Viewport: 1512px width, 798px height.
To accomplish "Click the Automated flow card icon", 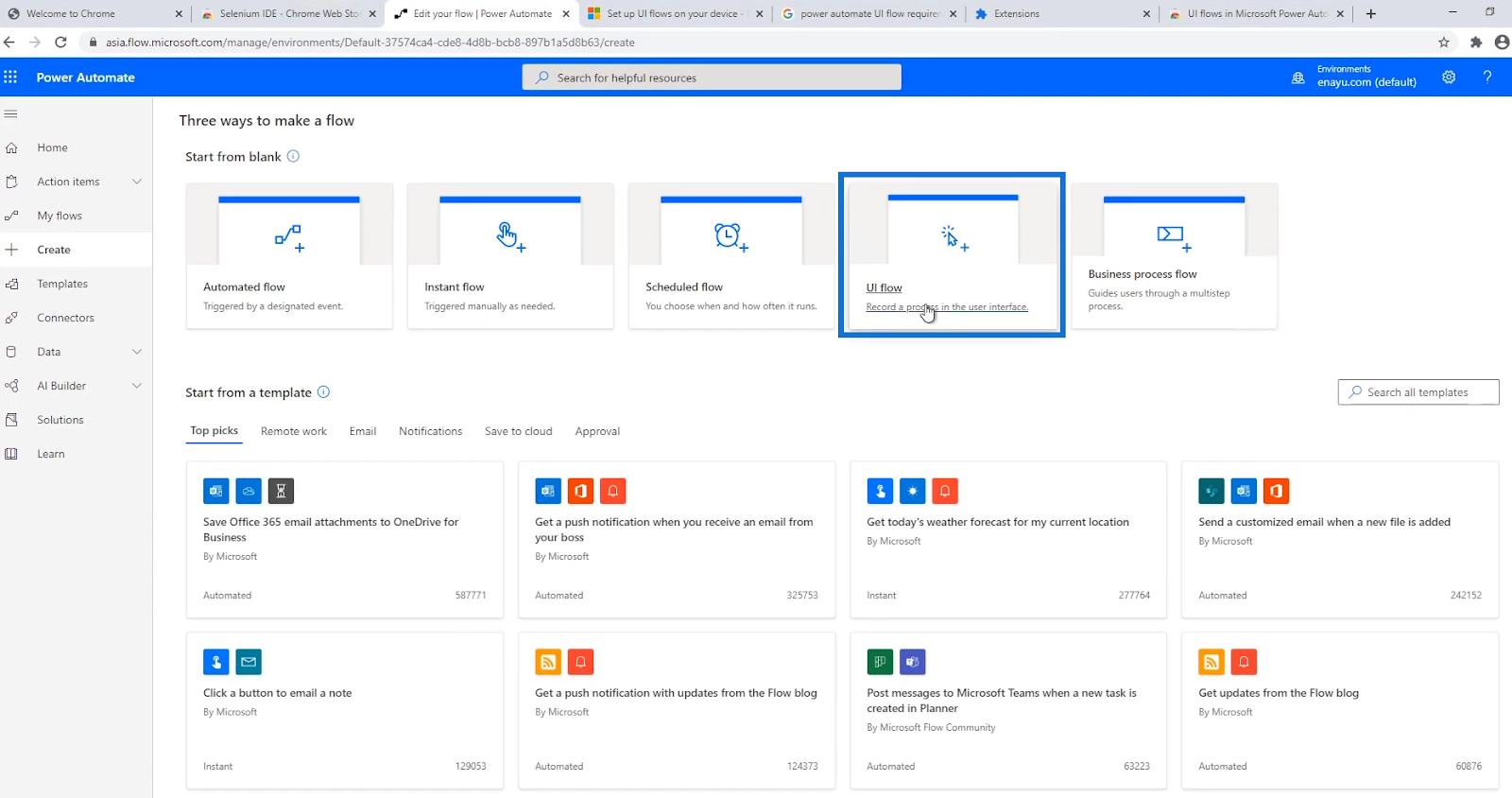I will (289, 236).
